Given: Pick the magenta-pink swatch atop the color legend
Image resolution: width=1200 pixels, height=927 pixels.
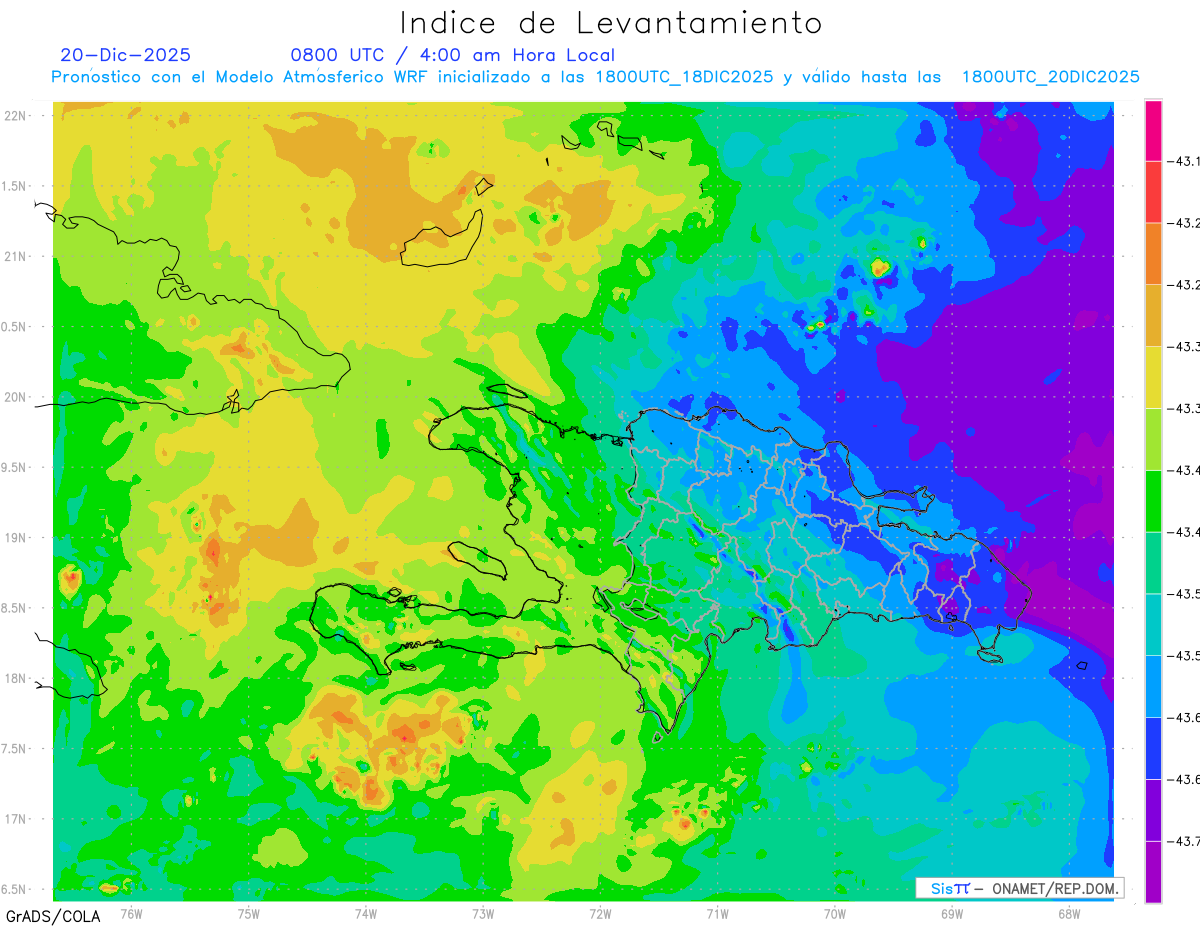Looking at the screenshot, I should (x=1153, y=130).
